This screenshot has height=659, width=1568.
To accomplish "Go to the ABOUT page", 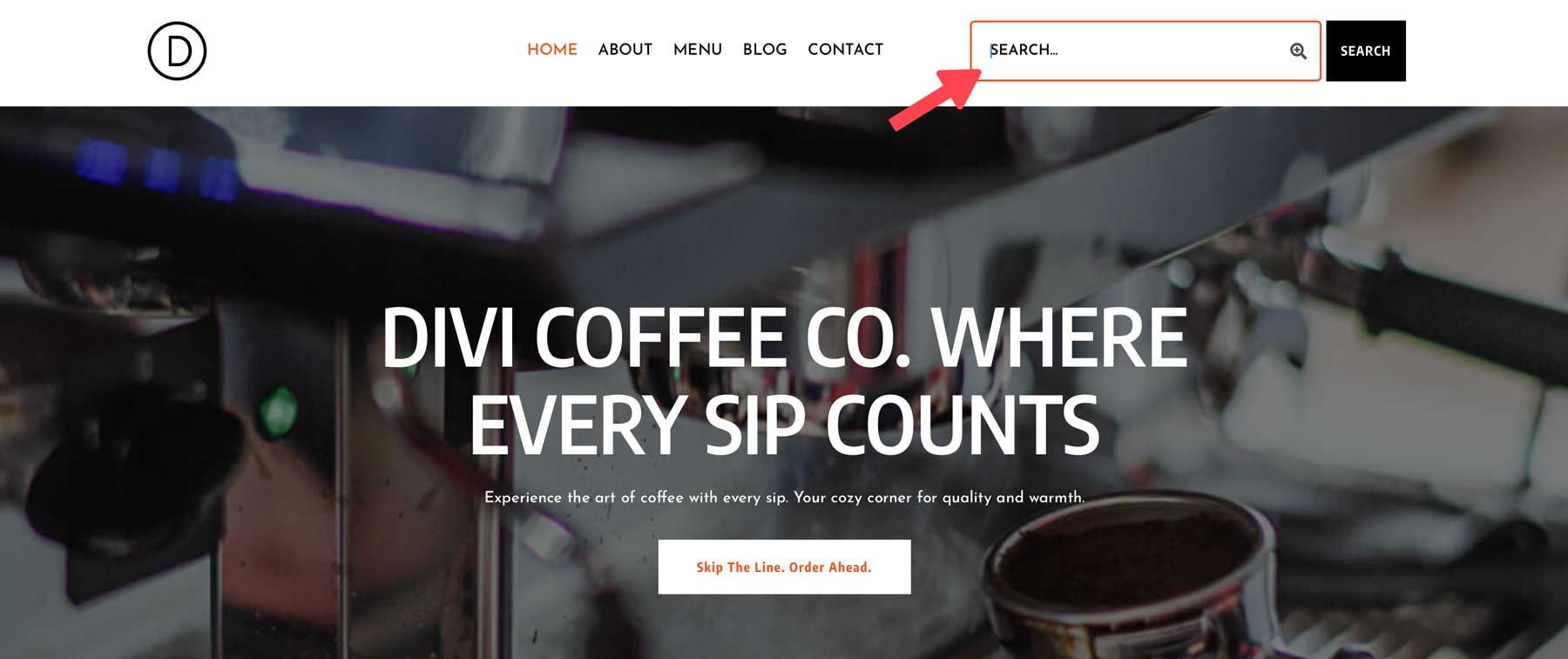I will [x=625, y=50].
